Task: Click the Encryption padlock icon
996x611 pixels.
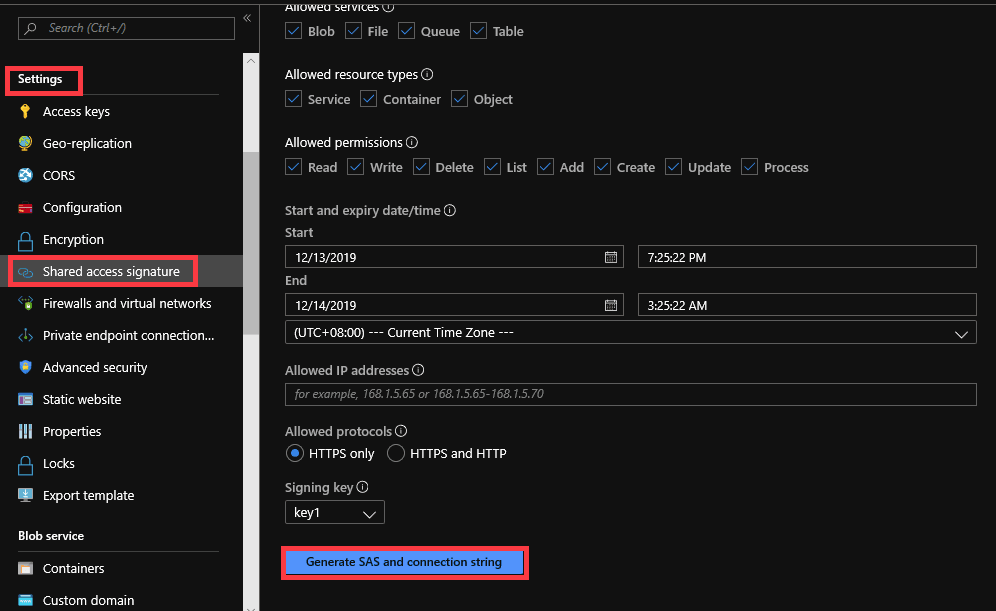Action: [25, 240]
